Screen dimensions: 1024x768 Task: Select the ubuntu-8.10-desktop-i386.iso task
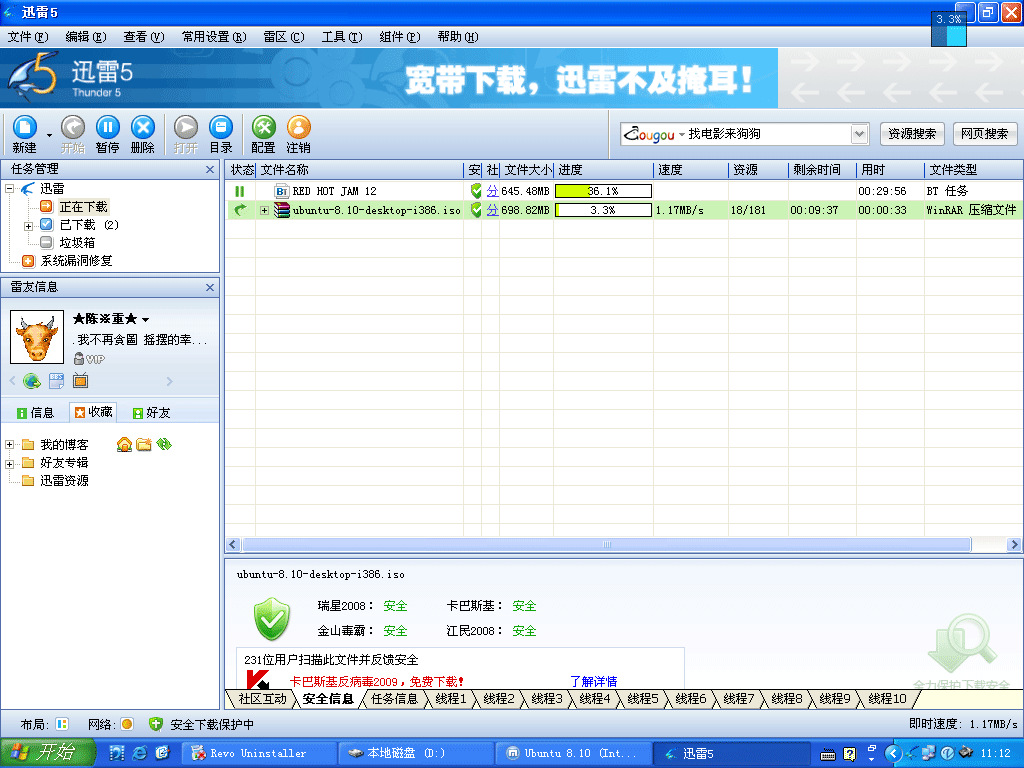click(377, 210)
